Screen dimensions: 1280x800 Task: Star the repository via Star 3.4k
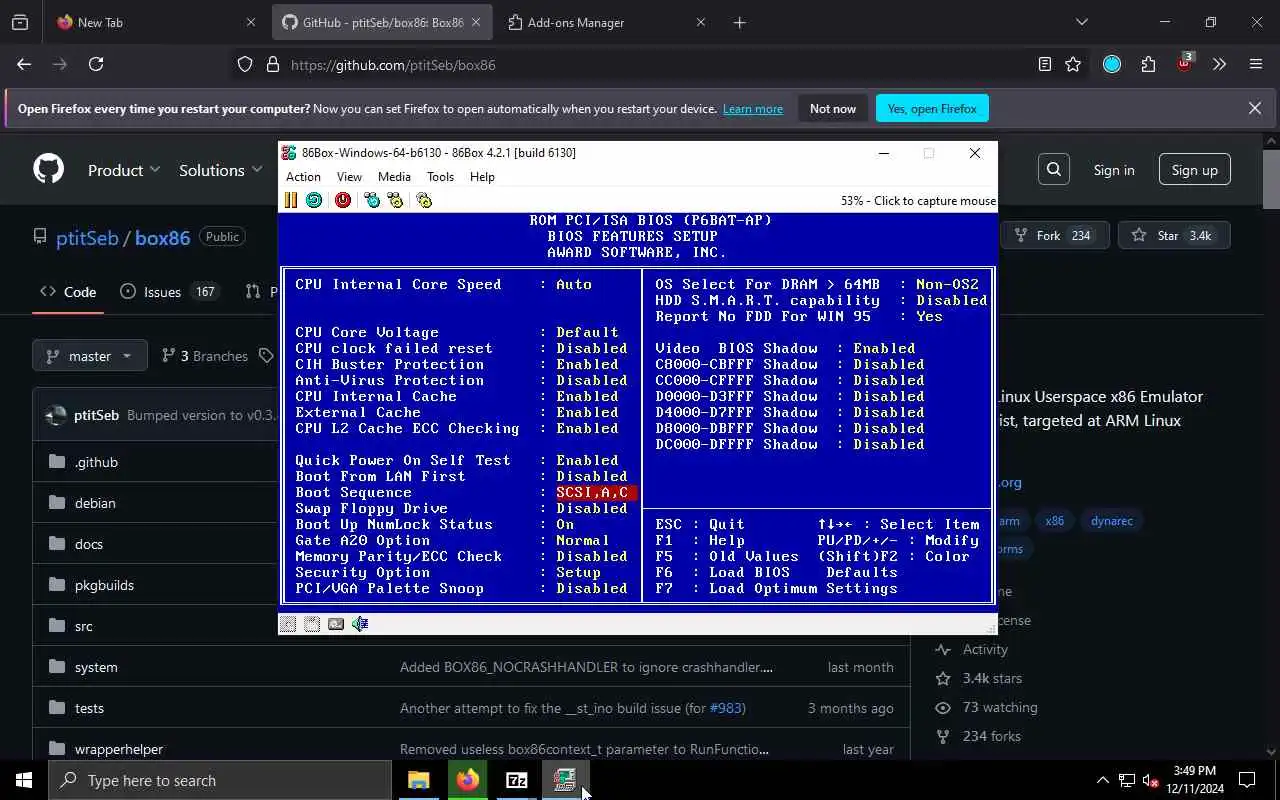point(1173,235)
